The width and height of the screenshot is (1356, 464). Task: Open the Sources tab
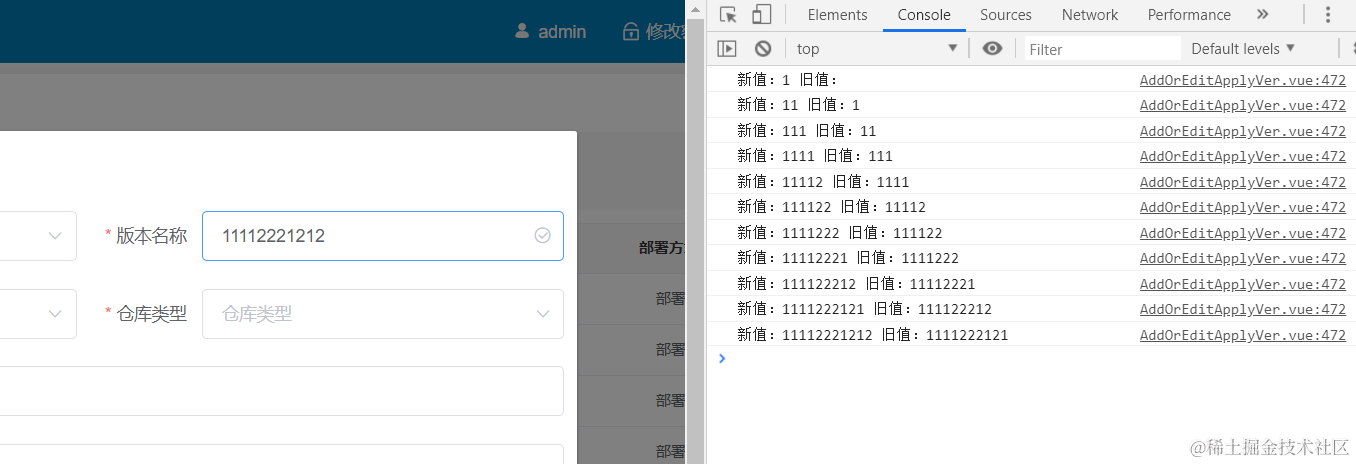point(1005,14)
